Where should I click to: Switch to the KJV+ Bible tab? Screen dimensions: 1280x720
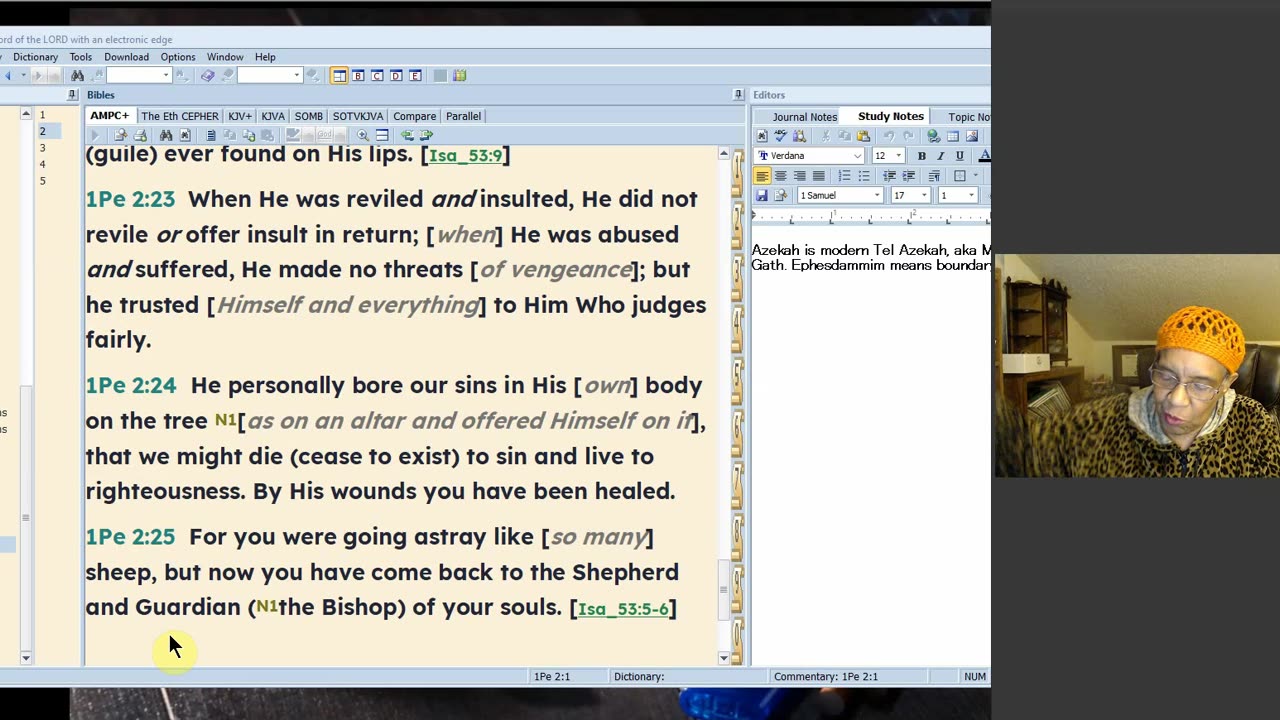click(240, 116)
